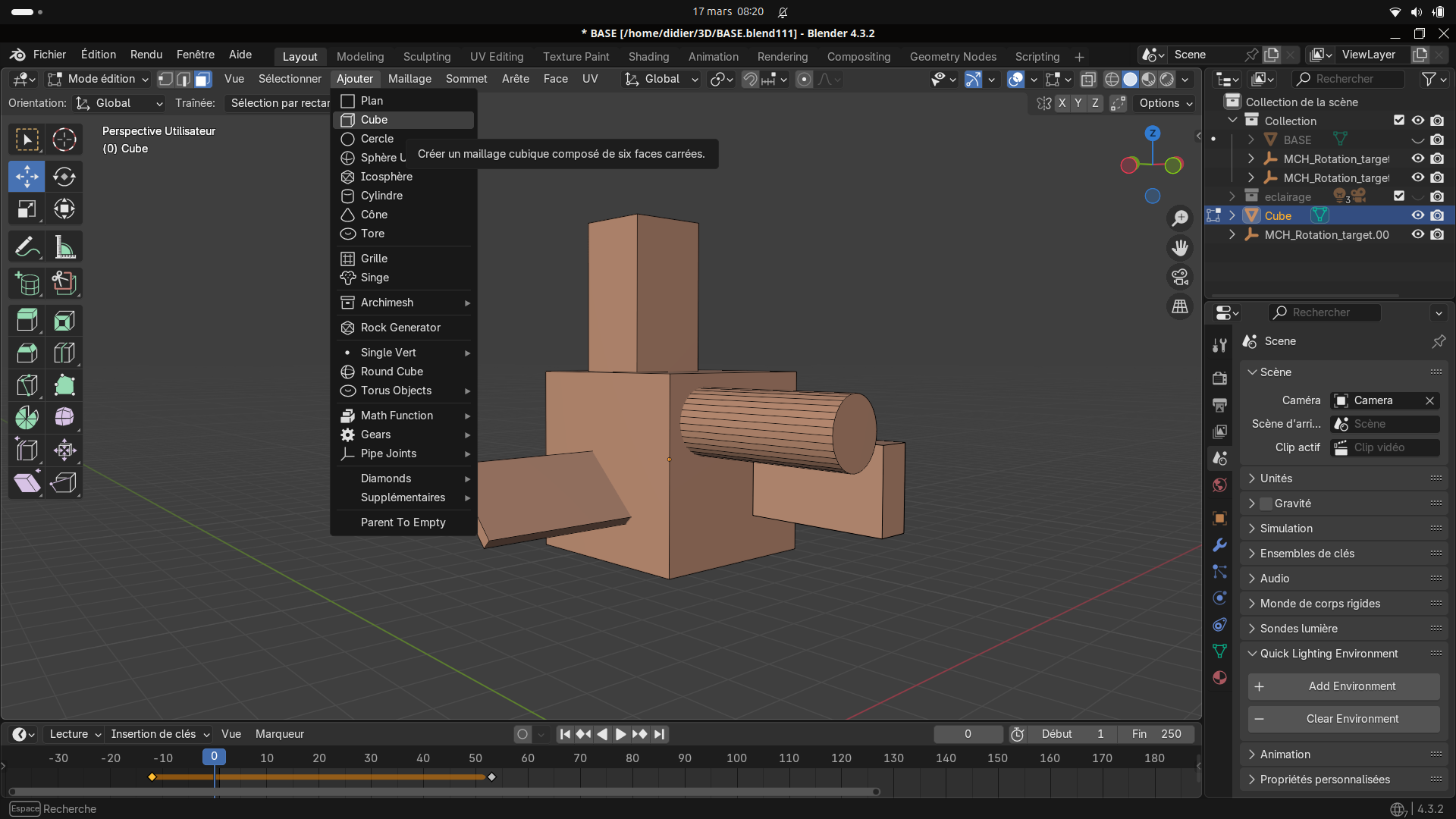
Task: Expand the Cube tree item
Action: (x=1232, y=215)
